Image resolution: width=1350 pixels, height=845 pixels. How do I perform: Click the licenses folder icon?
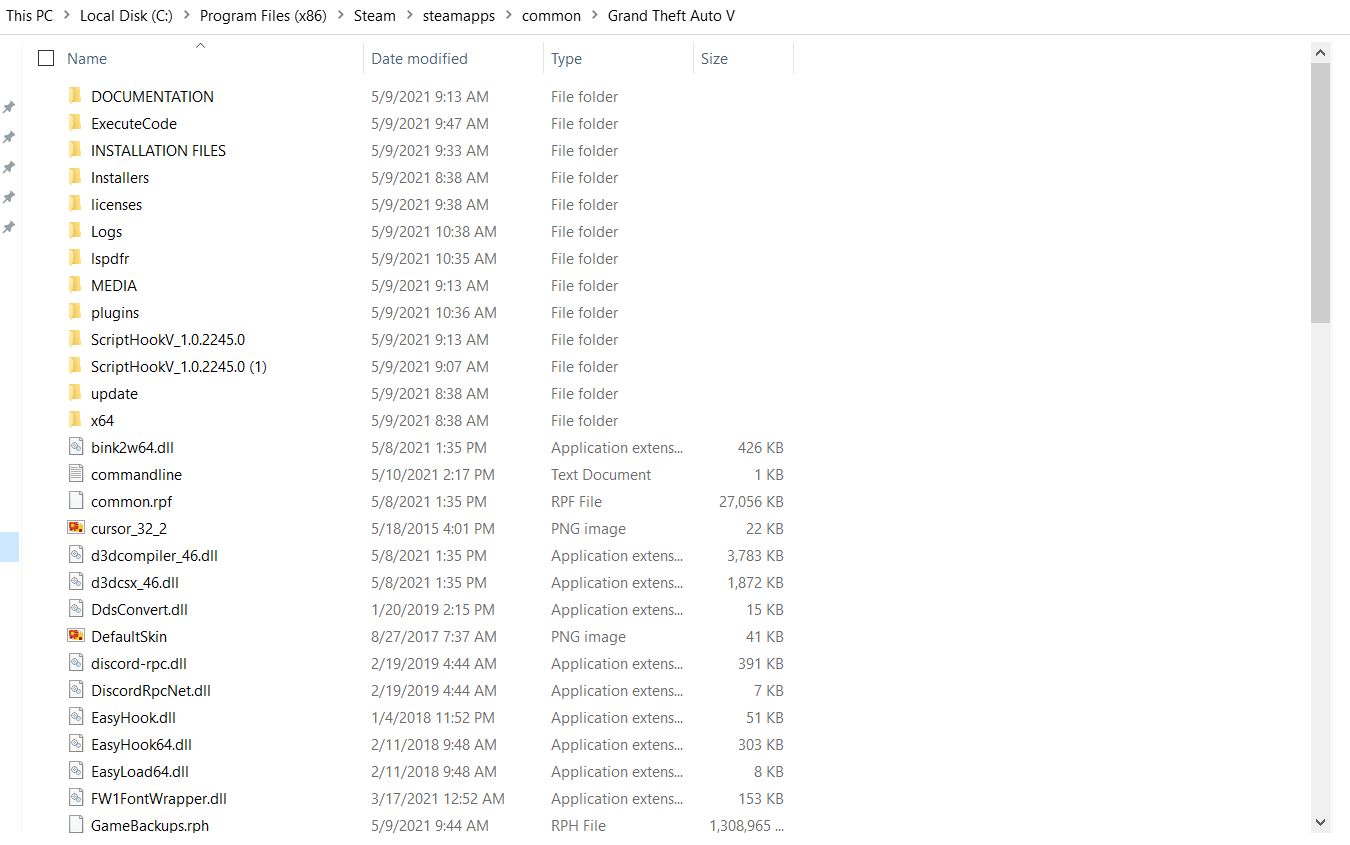(75, 204)
